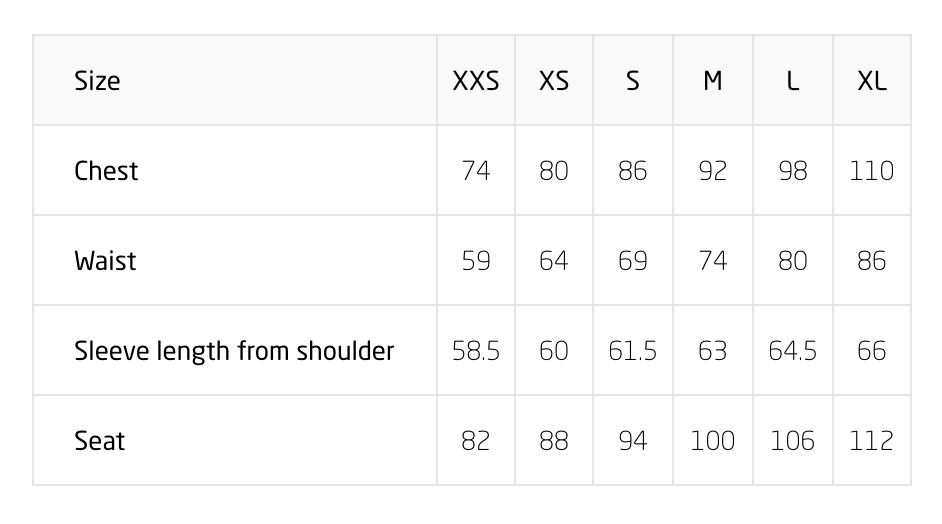Select the L size column header
Screen dimensions: 942x524
[792, 81]
